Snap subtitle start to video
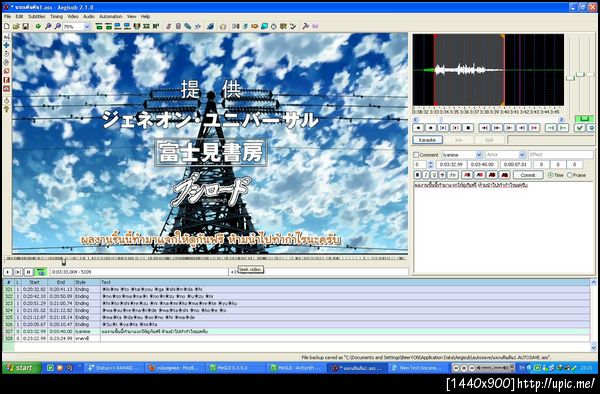The height and width of the screenshot is (394, 600). (117, 26)
